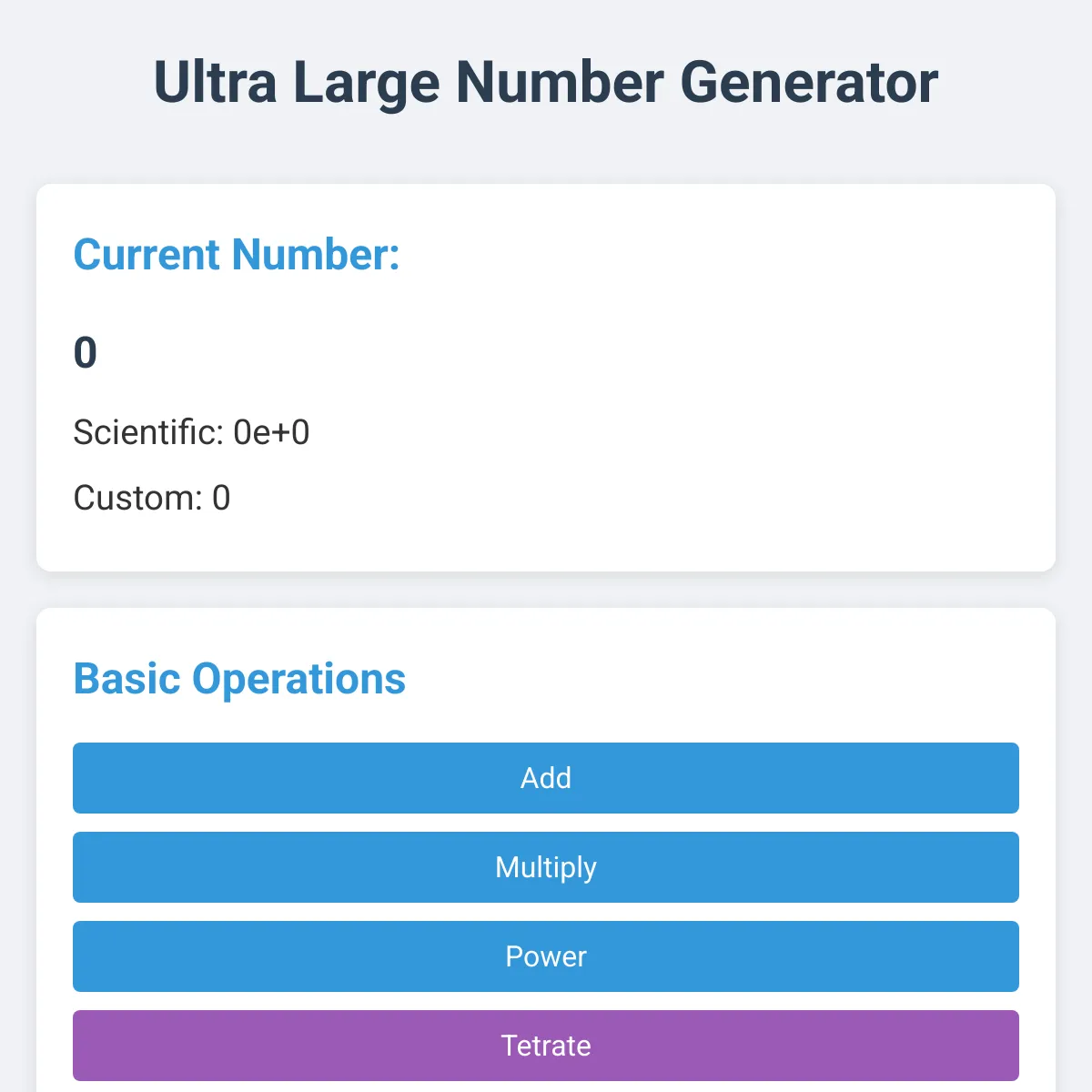Click the Custom label
1092x1092 pixels.
136,498
